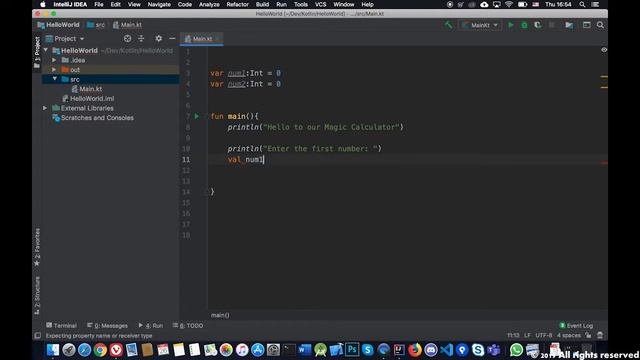Image resolution: width=640 pixels, height=360 pixels.
Task: Run with coverage icon in toolbar
Action: (x=538, y=25)
